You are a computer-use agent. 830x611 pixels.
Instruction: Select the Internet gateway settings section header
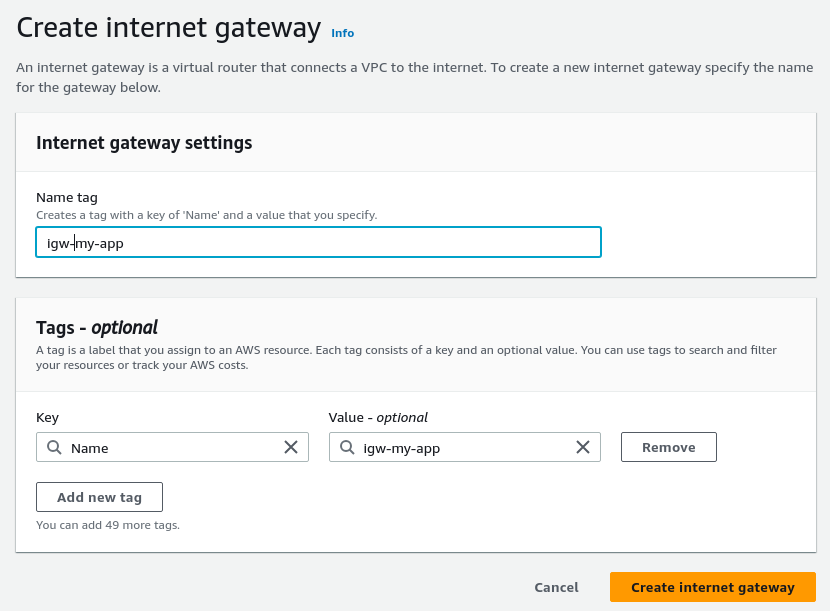[144, 143]
